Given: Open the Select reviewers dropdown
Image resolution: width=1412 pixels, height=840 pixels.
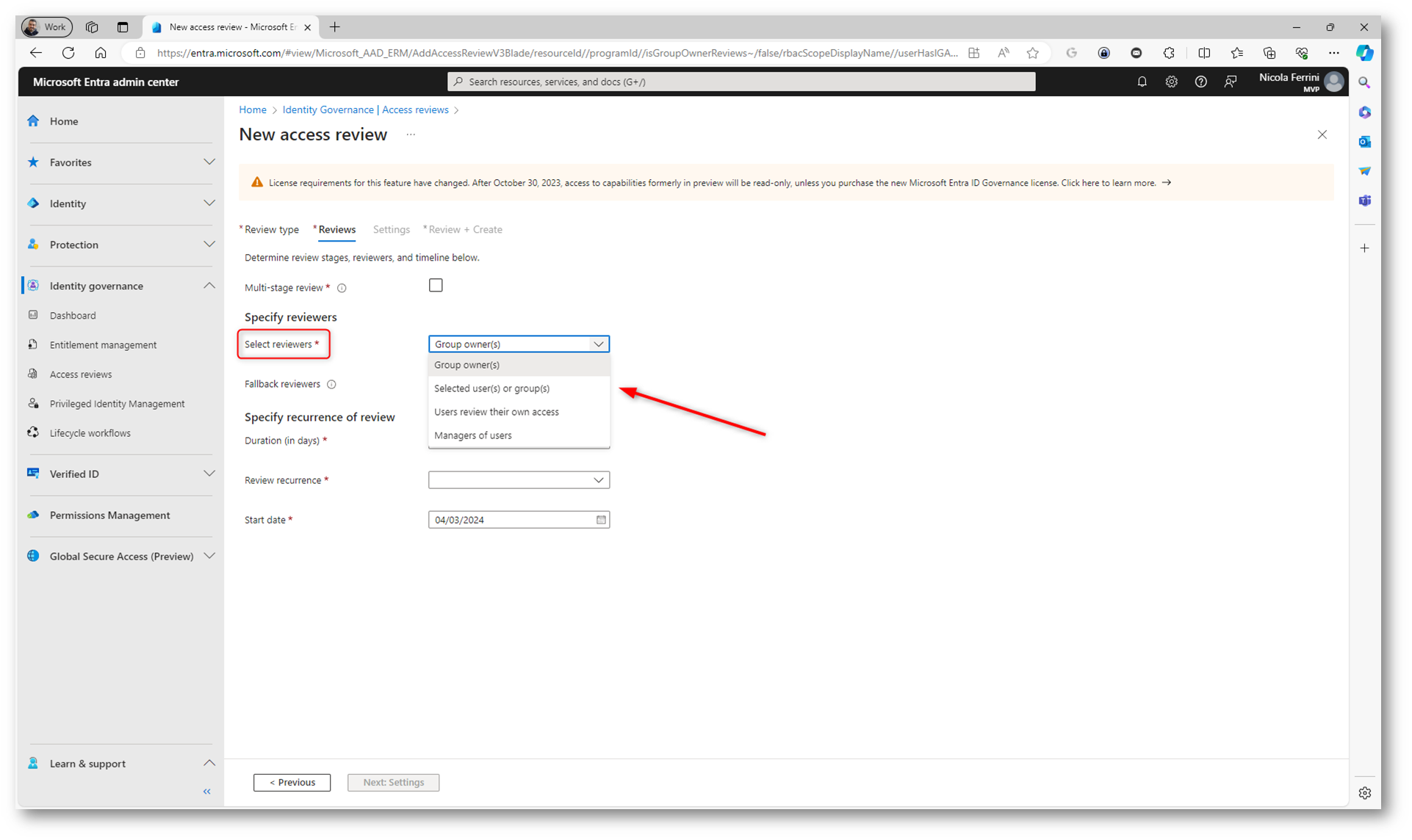Looking at the screenshot, I should click(x=519, y=344).
